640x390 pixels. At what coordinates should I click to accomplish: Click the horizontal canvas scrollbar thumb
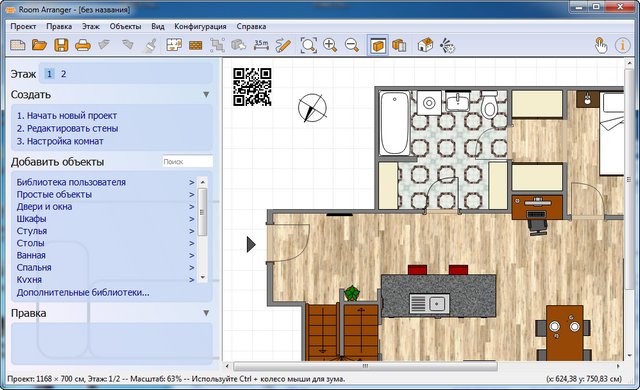click(365, 366)
